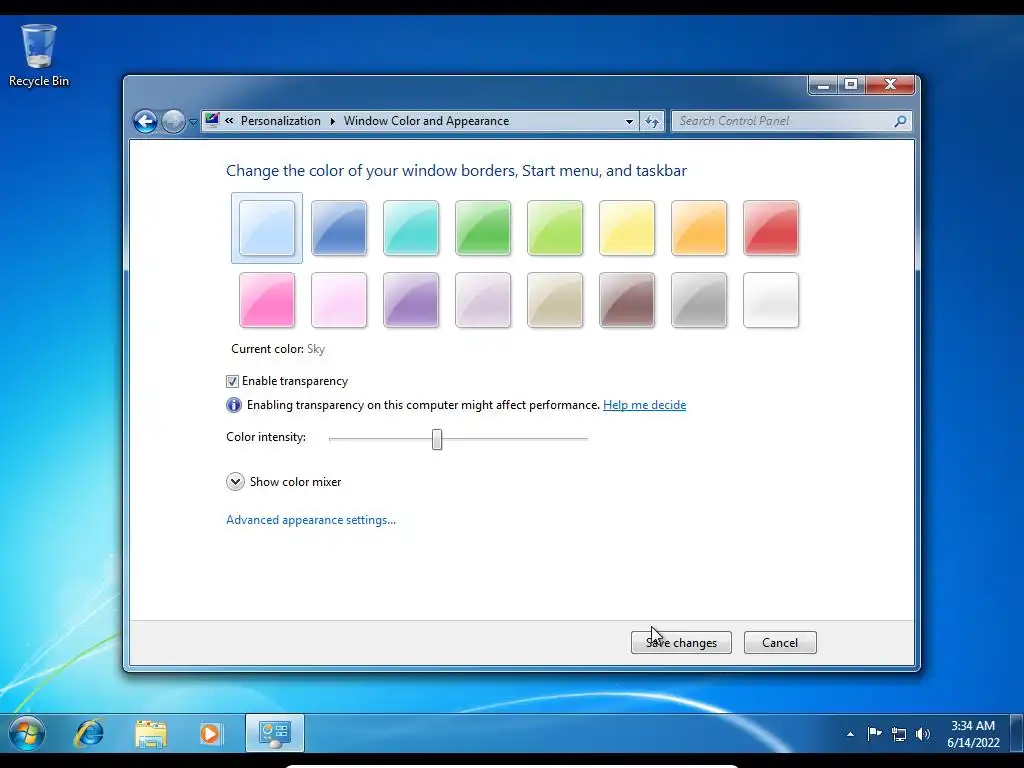Expand the double chevron in address bar
Image resolution: width=1024 pixels, height=768 pixels.
tap(229, 121)
